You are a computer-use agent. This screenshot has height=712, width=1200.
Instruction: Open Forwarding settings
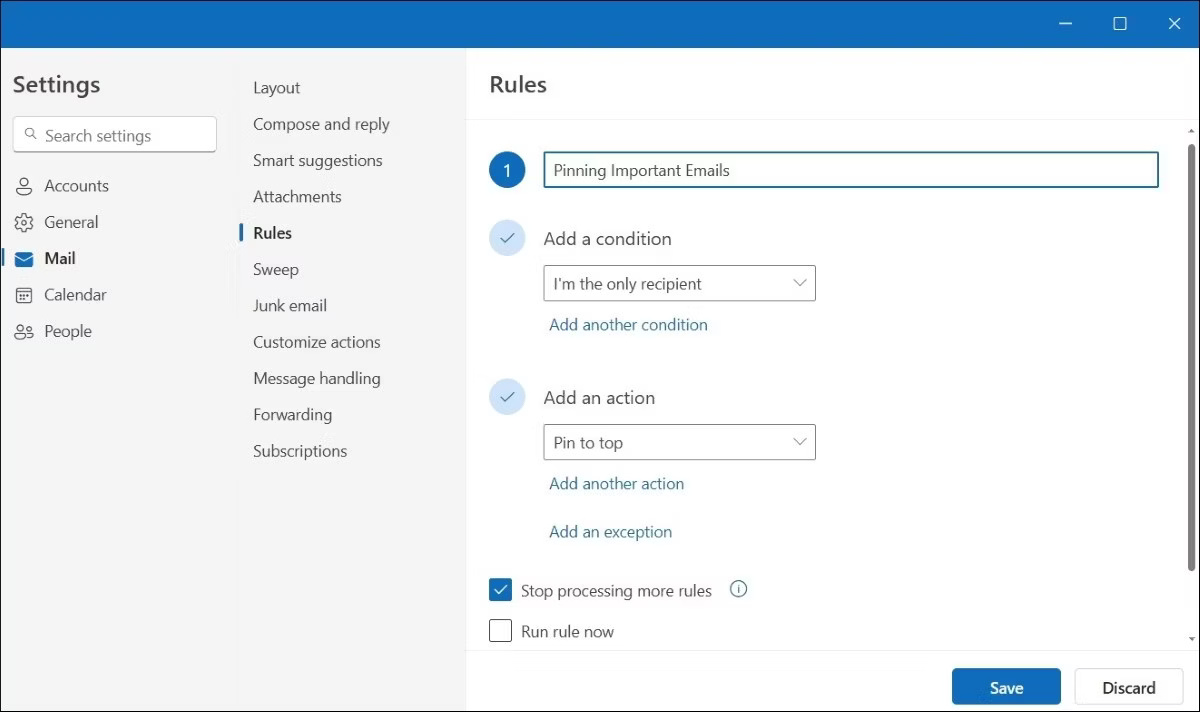click(292, 415)
